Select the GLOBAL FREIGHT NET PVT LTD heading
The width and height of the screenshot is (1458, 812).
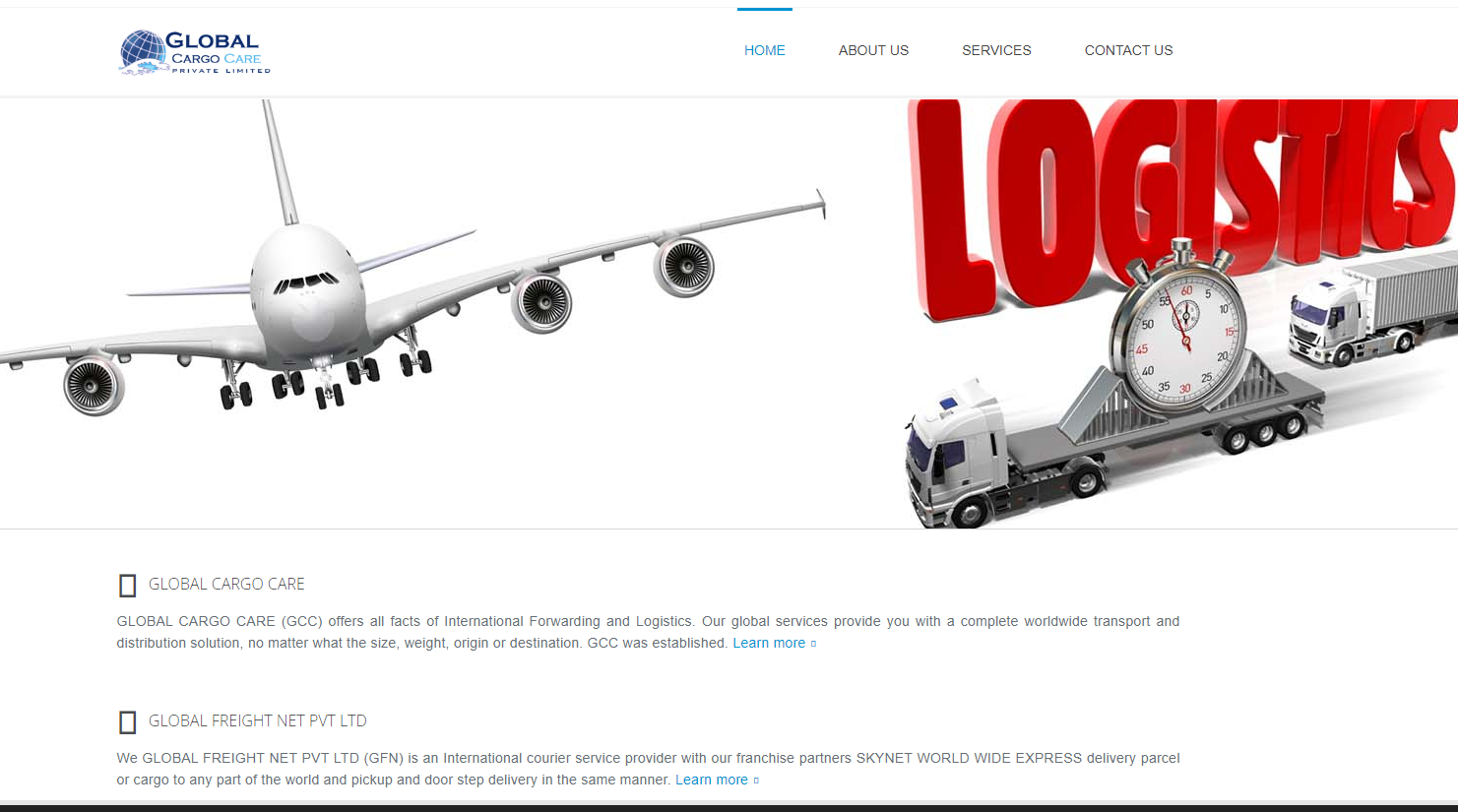point(258,720)
